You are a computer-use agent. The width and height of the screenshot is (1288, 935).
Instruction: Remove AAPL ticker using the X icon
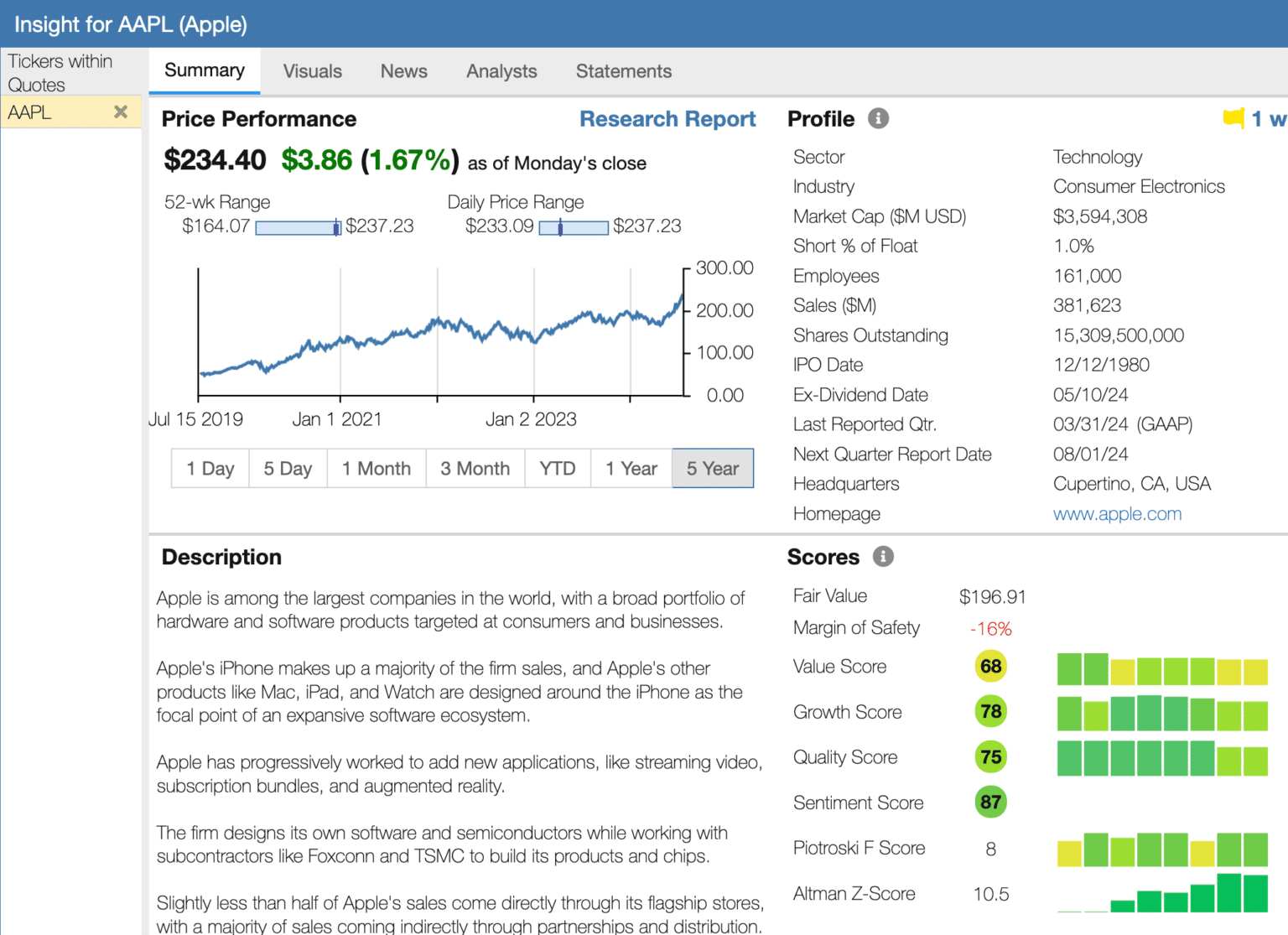pyautogui.click(x=121, y=111)
